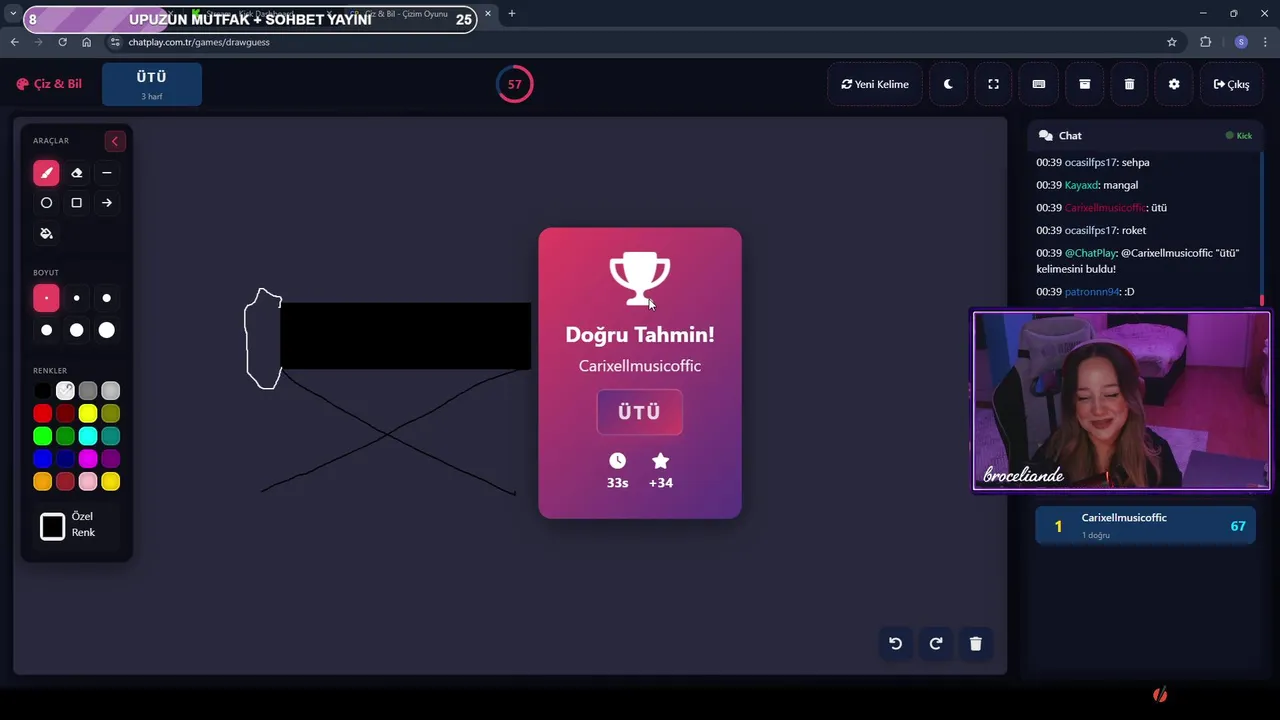
Task: Click the Çıkış exit button
Action: (x=1231, y=84)
